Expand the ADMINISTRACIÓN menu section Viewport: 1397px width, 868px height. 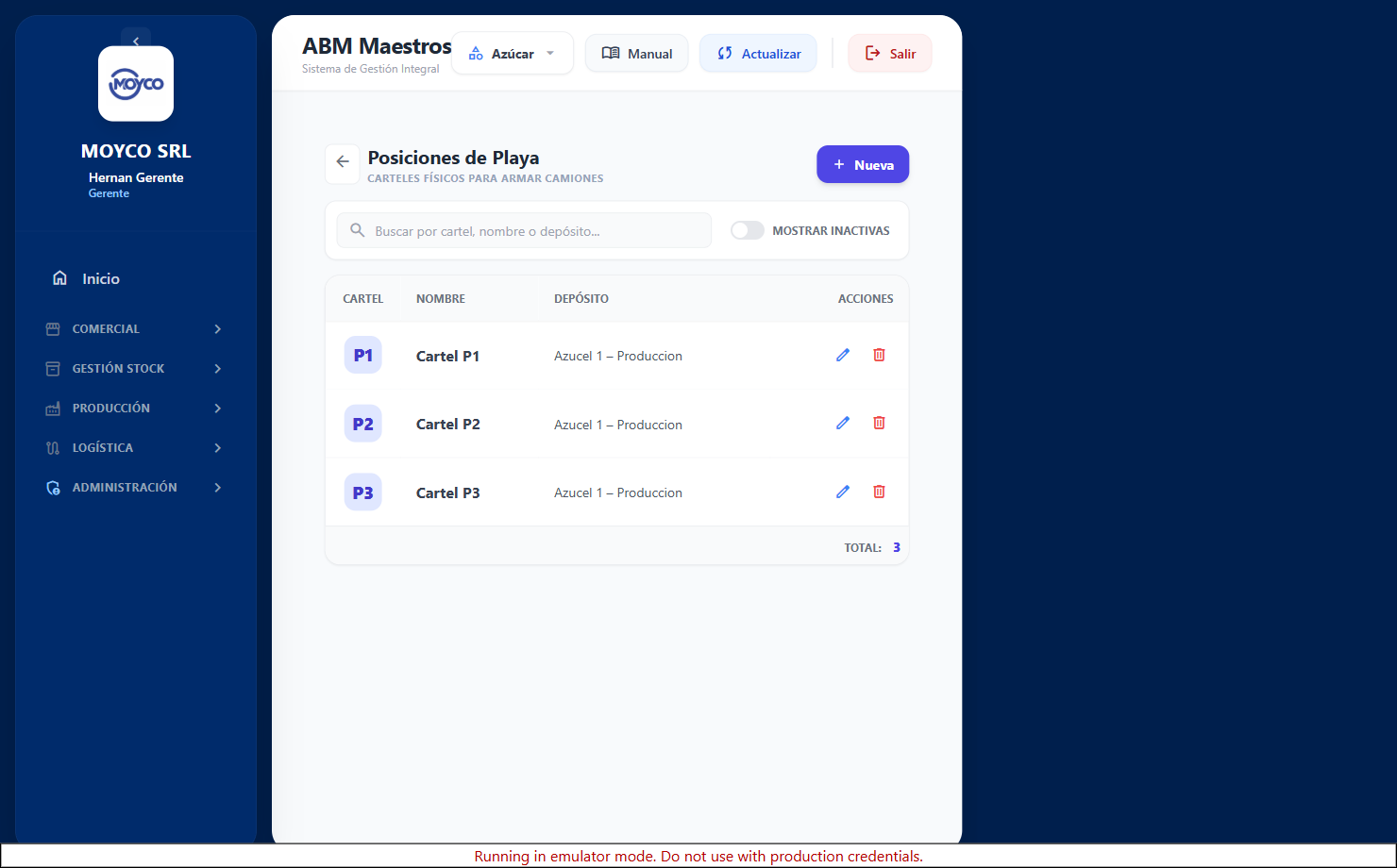point(136,488)
